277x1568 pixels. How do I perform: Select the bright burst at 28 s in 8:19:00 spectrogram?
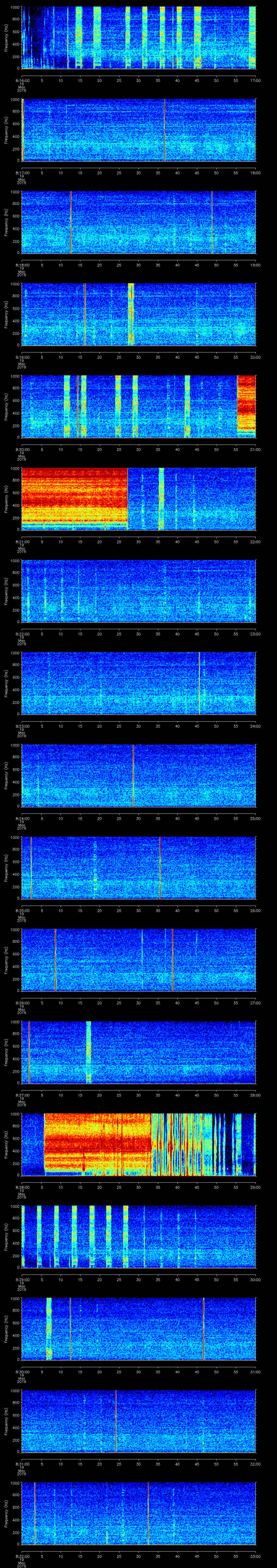[x=130, y=314]
